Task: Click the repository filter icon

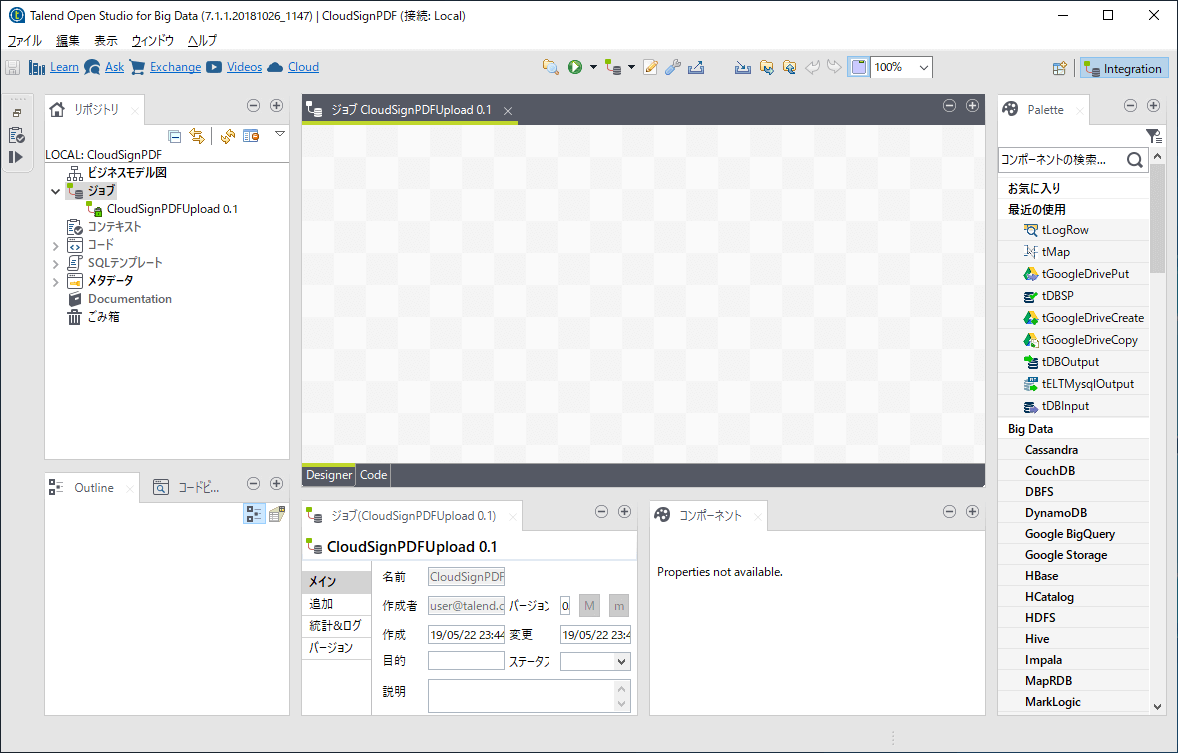Action: point(251,136)
